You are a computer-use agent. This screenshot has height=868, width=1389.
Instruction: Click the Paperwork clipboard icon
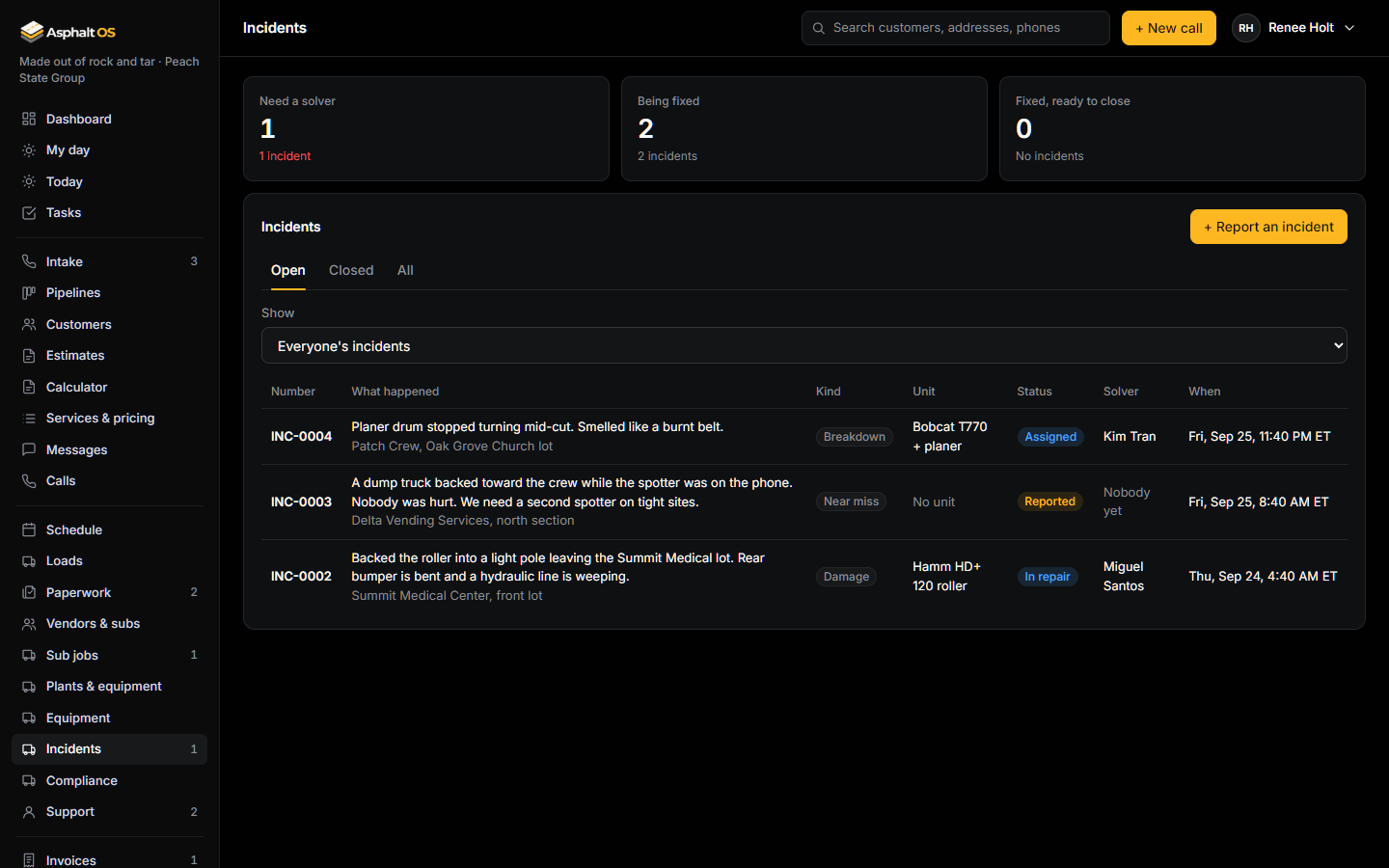coord(29,592)
